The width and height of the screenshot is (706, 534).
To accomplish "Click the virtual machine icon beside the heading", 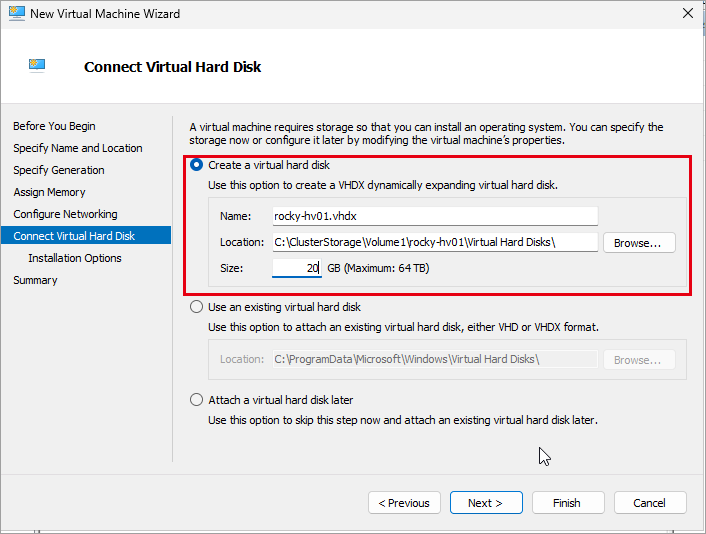I will click(x=37, y=66).
